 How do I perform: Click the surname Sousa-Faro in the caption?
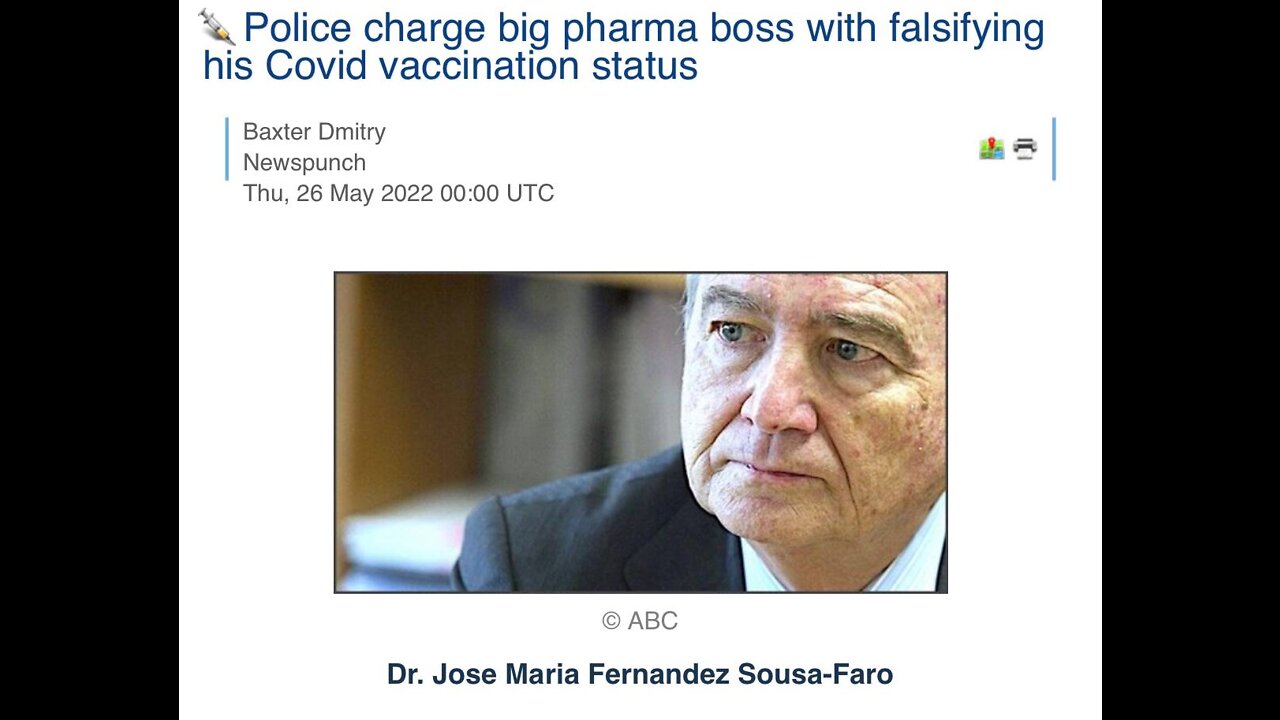[815, 674]
